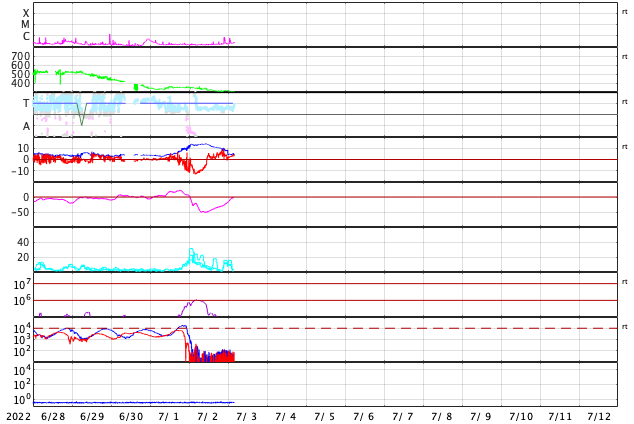The image size is (634, 424).
Task: Click the 500 tick label
Action: point(21,74)
